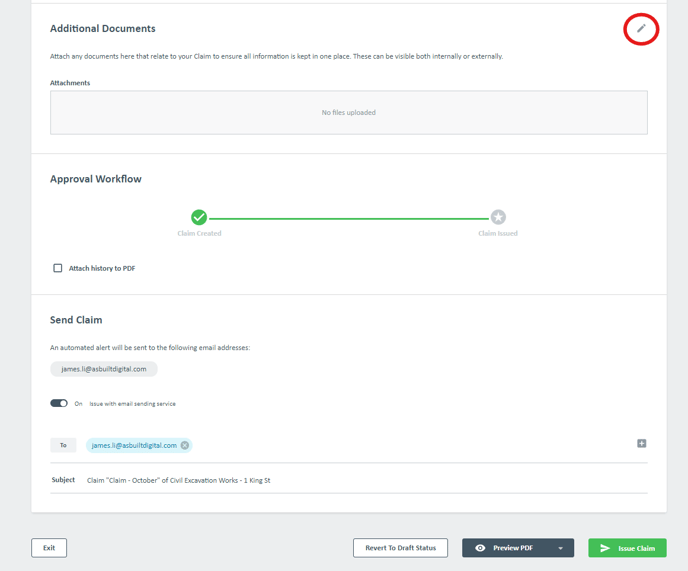The height and width of the screenshot is (571, 688).
Task: Click the Claim Issued label text
Action: coord(498,233)
